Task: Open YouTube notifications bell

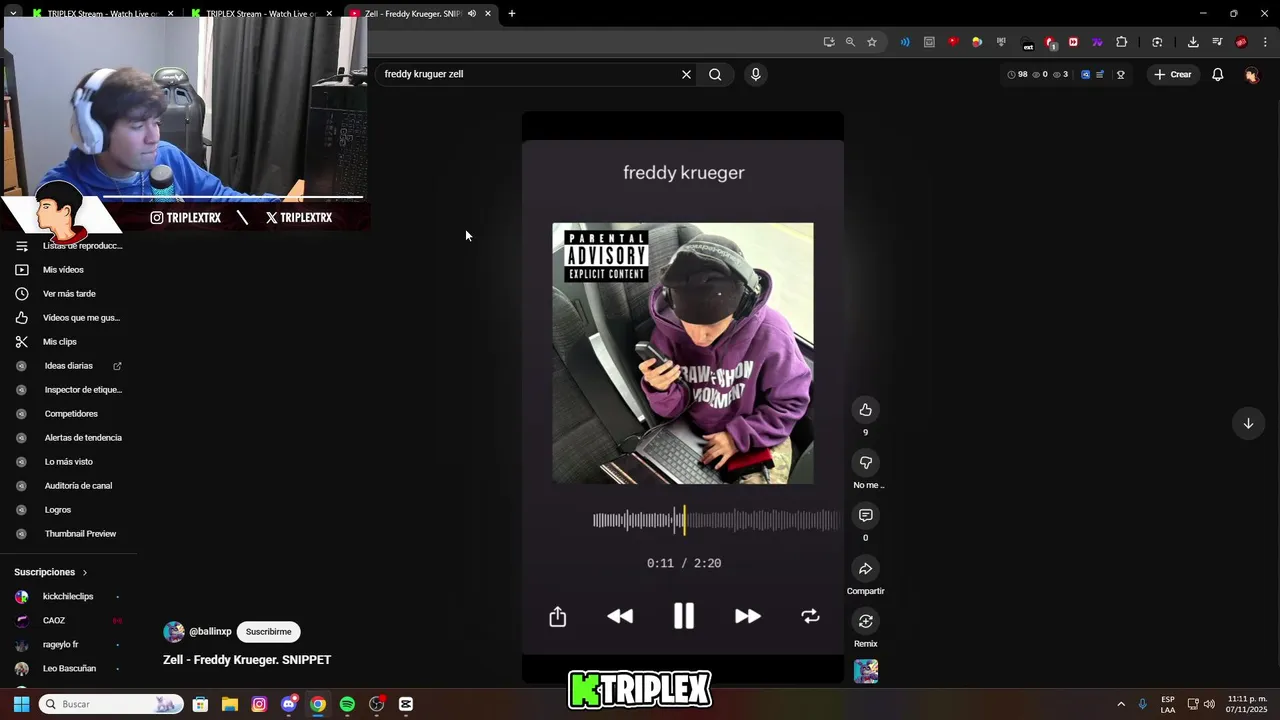Action: pos(1217,74)
